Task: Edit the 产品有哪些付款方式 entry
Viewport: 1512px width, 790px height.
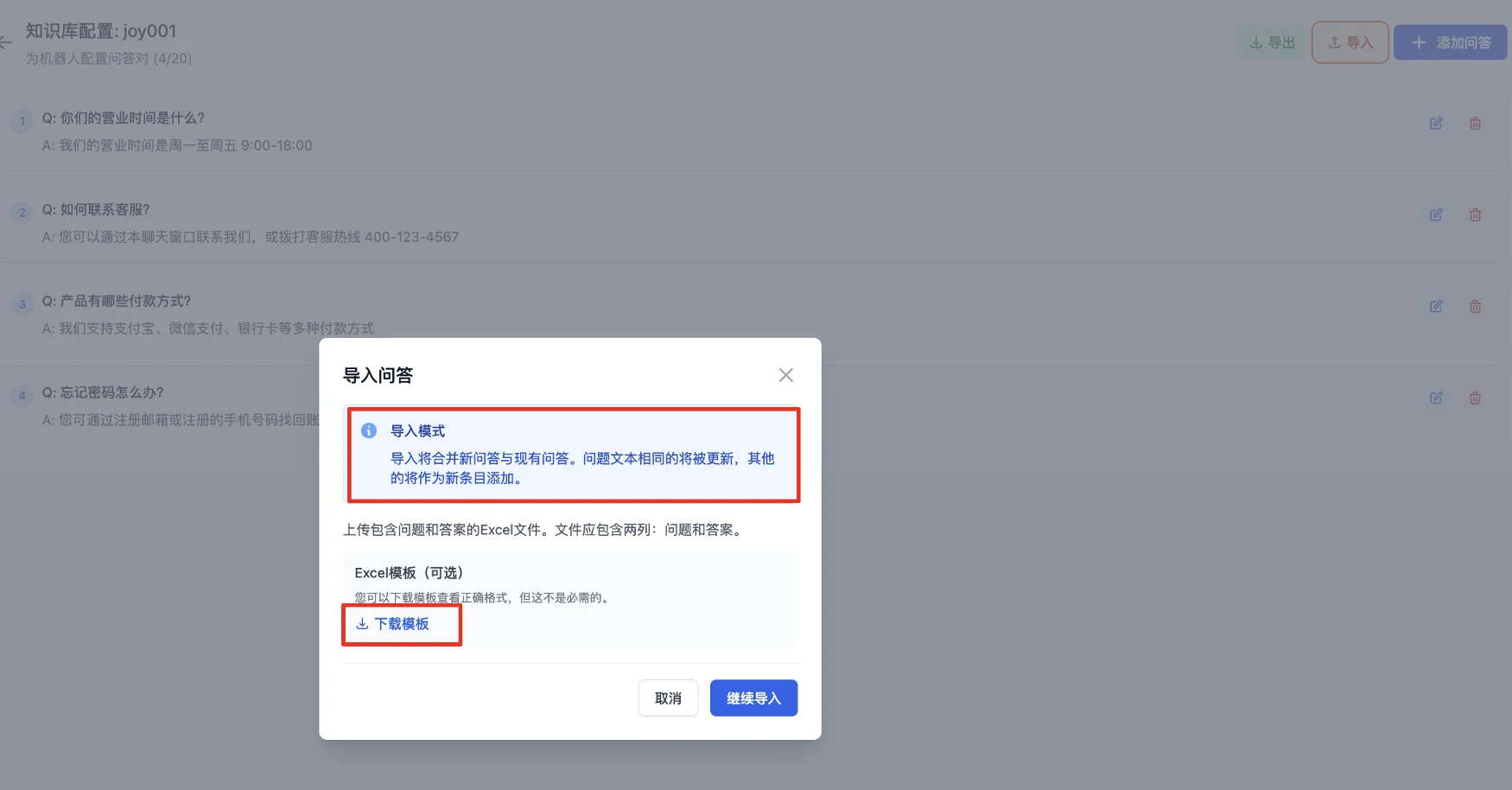Action: coord(1435,306)
